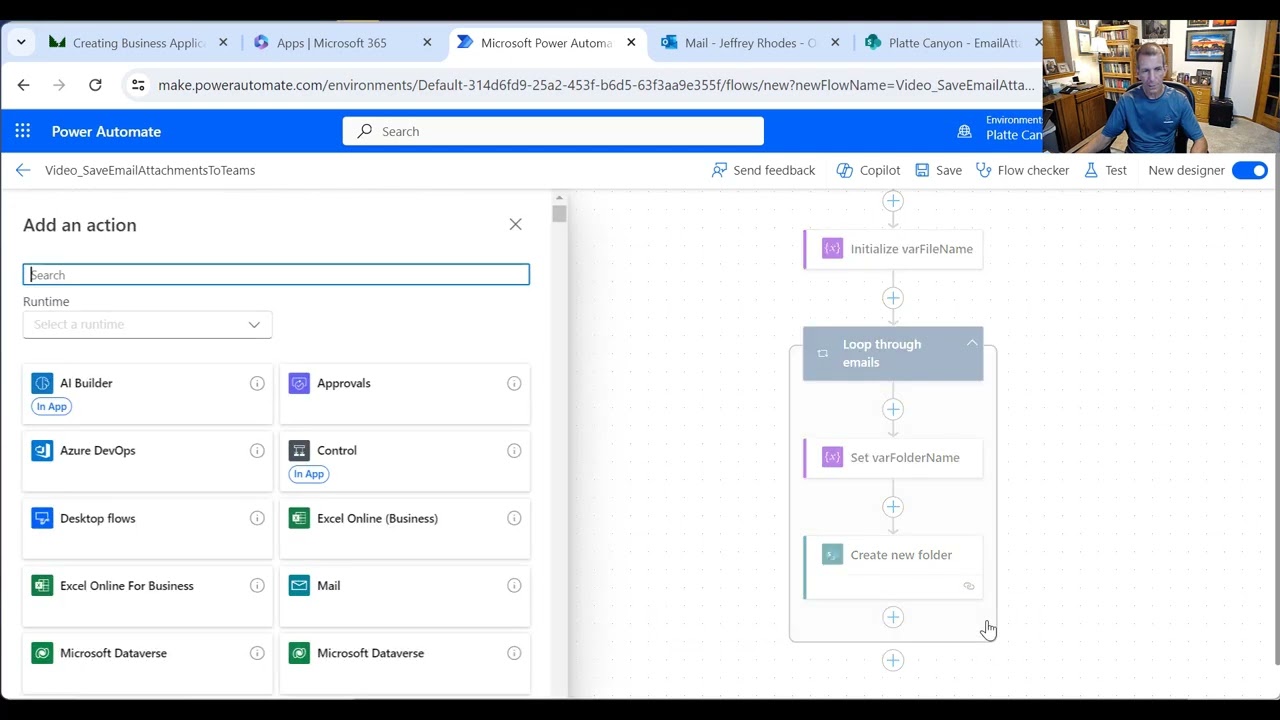Select the Approvals connector
This screenshot has height=720, width=1280.
(x=405, y=394)
